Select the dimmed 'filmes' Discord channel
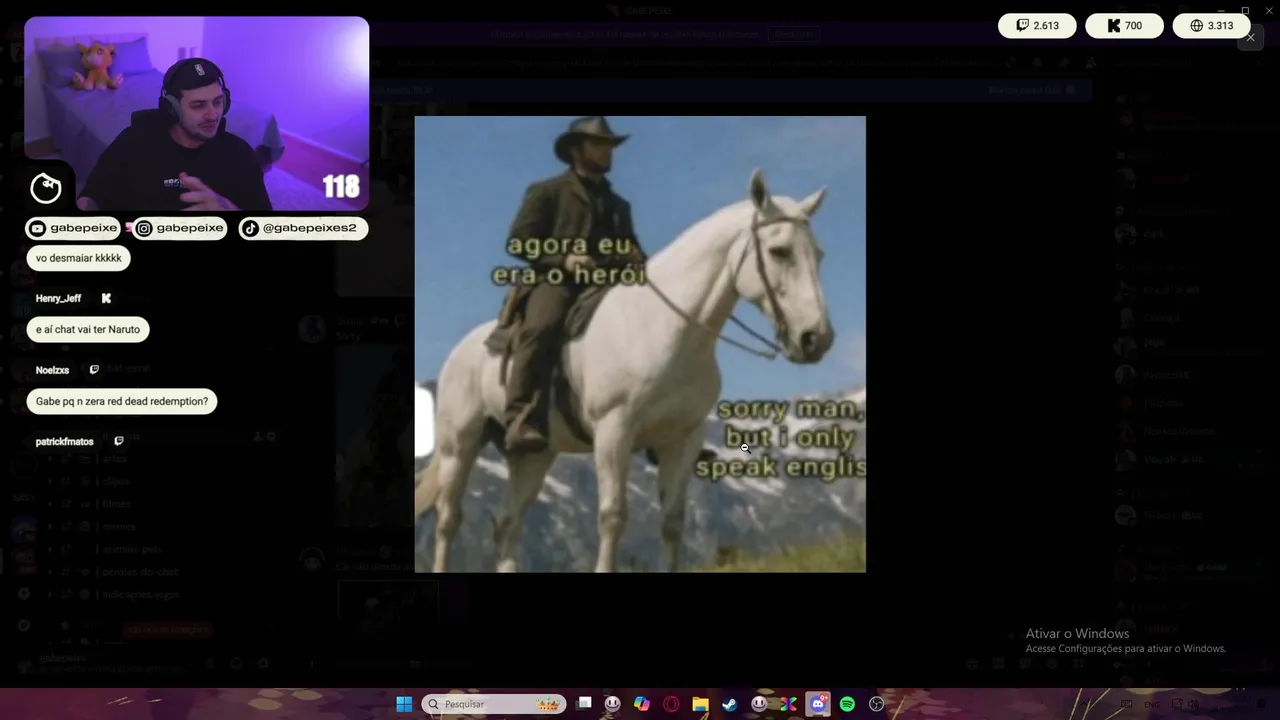This screenshot has width=1280, height=720. pos(114,504)
